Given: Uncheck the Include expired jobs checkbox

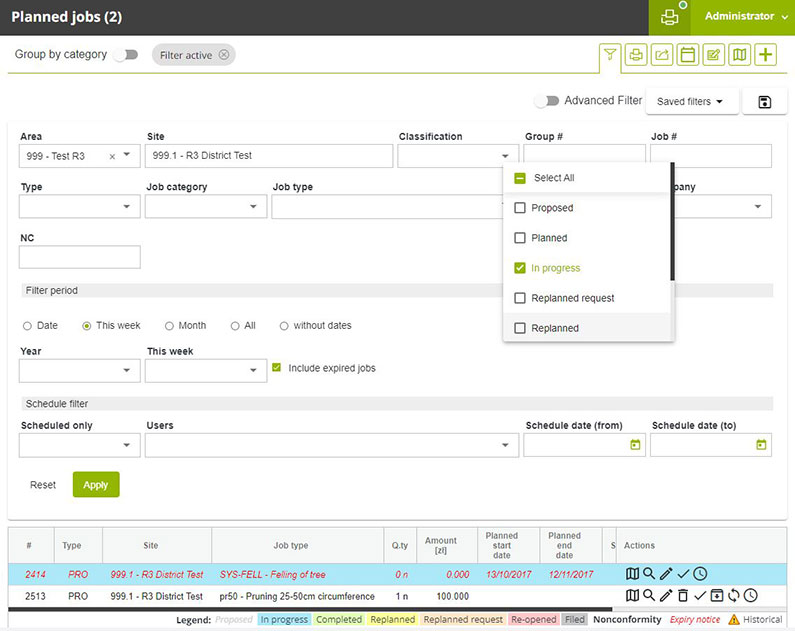Looking at the screenshot, I should pos(277,368).
